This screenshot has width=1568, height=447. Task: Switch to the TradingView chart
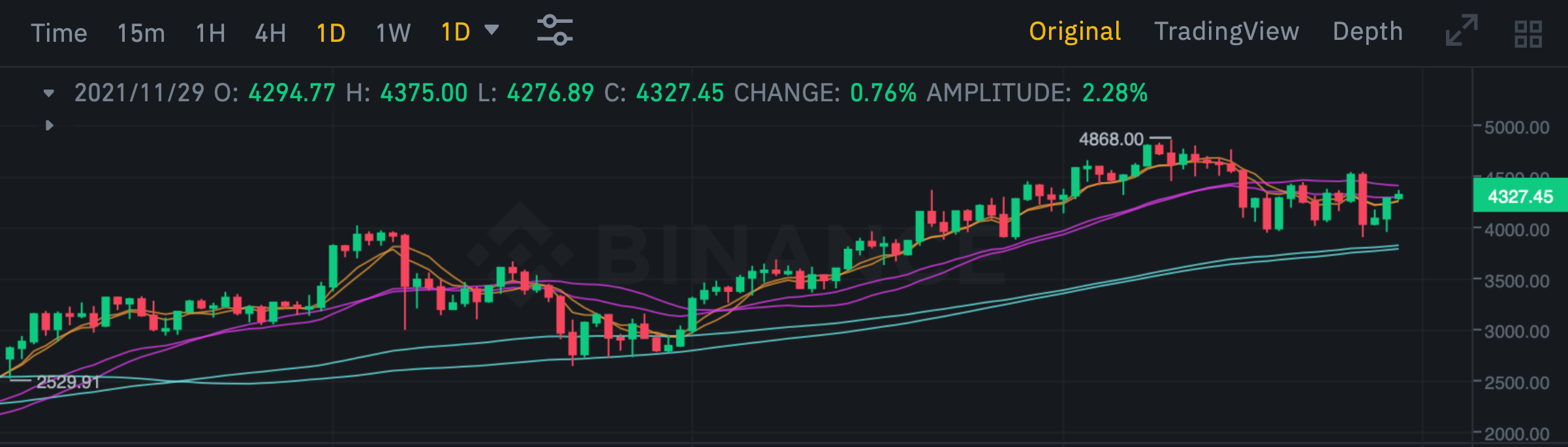(1226, 31)
